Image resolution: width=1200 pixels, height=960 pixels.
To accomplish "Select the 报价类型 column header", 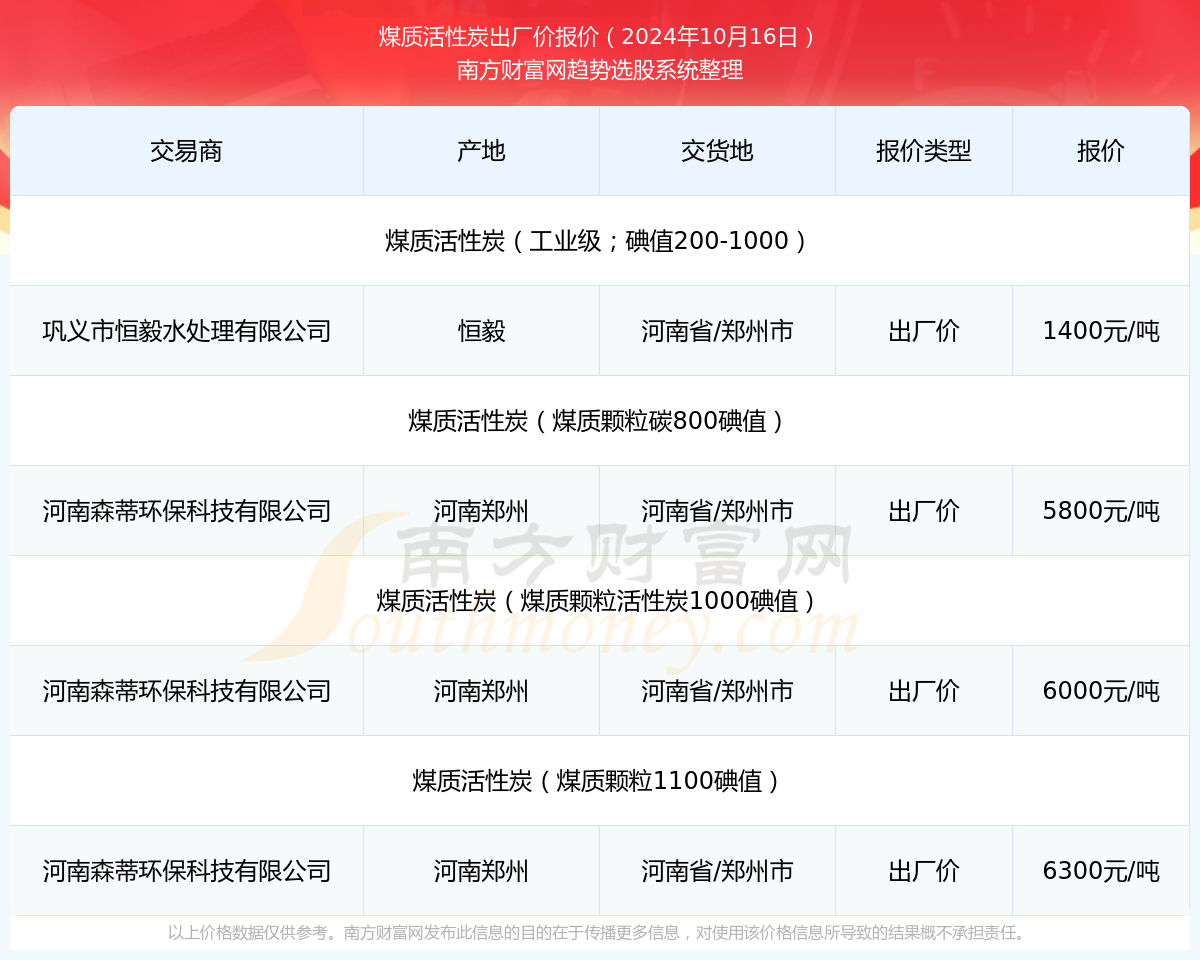I will (x=924, y=151).
